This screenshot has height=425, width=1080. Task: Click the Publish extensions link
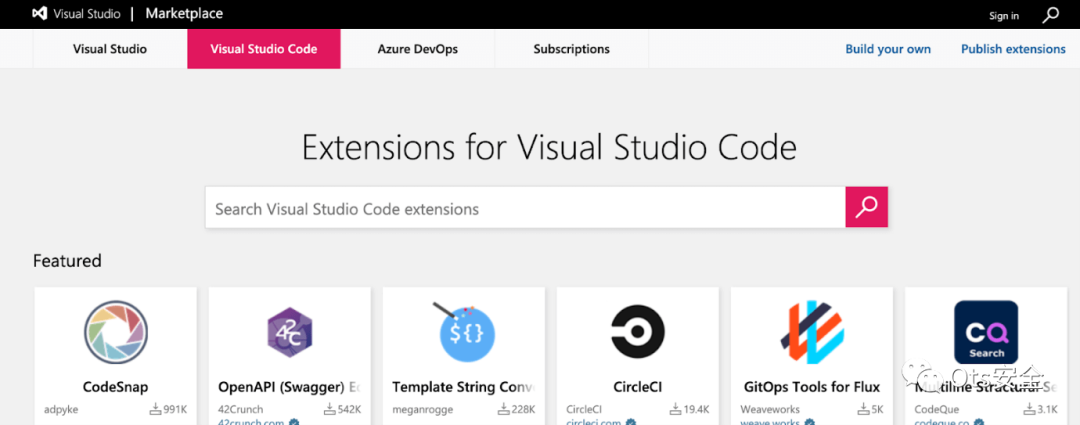click(x=1013, y=49)
